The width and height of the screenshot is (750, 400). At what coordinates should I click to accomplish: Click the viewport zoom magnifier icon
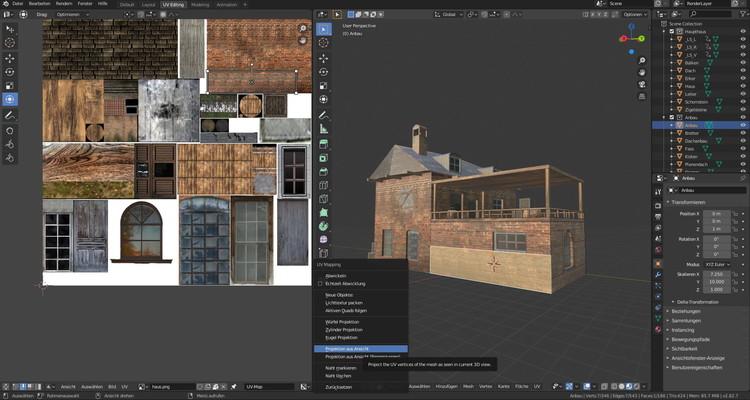(x=642, y=60)
